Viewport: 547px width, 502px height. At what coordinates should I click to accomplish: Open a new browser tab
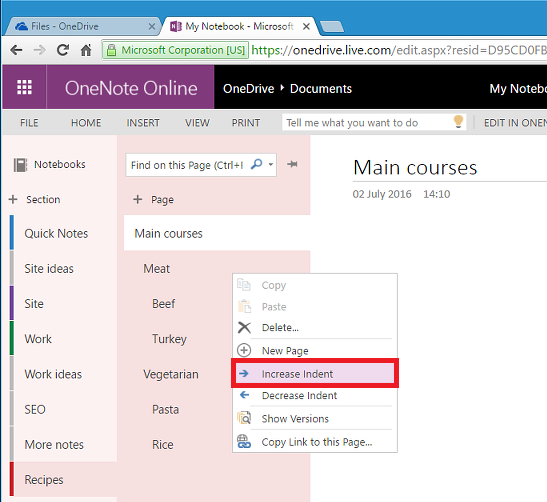(332, 27)
